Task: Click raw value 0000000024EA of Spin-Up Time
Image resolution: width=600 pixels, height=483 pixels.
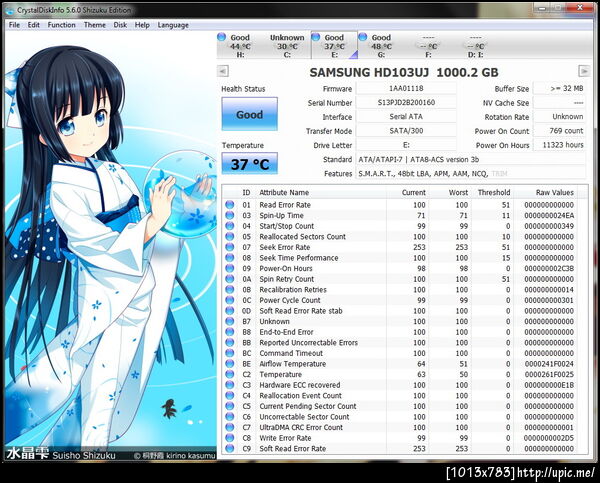Action: [549, 215]
